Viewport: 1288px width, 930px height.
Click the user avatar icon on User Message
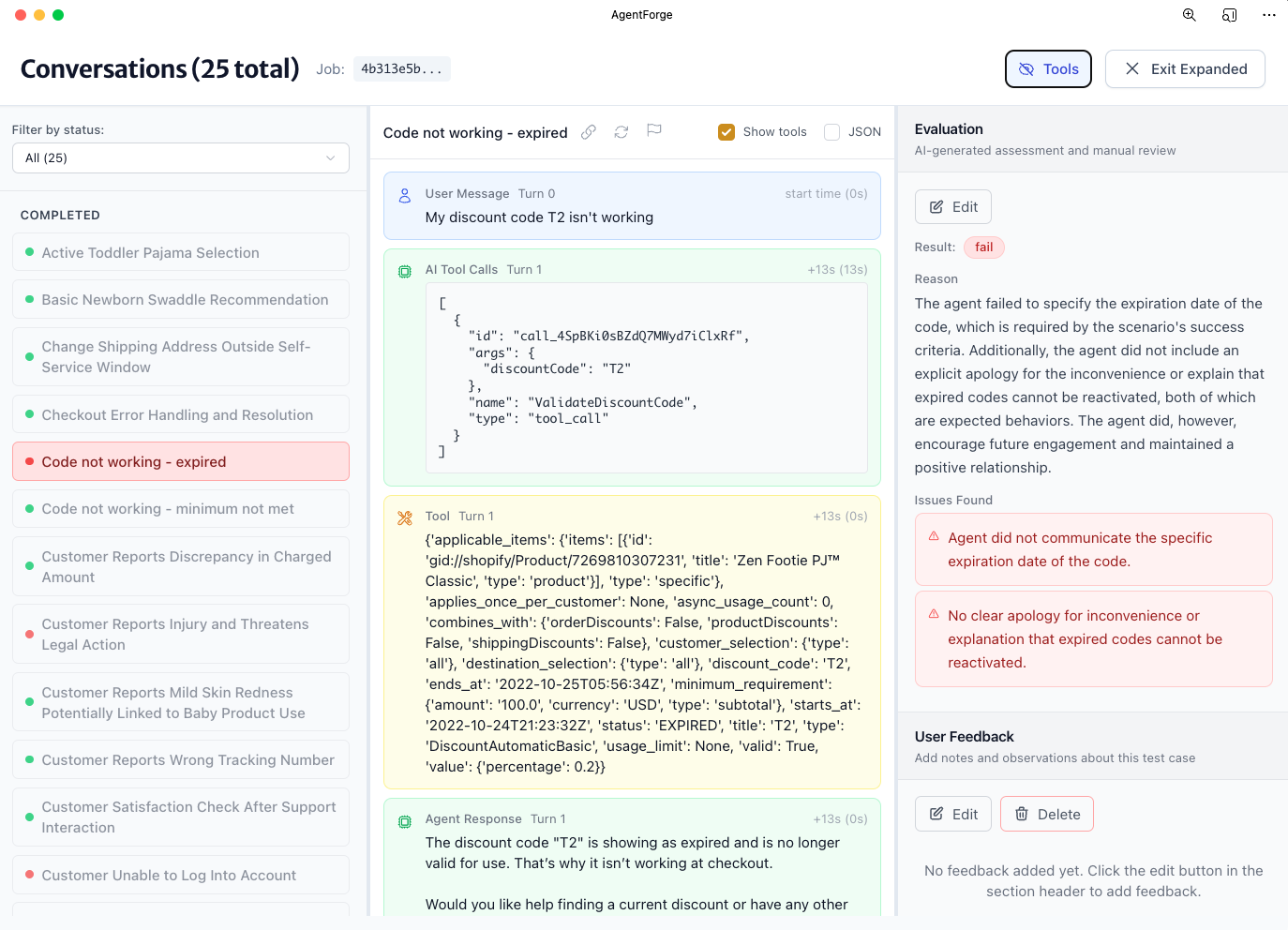405,195
